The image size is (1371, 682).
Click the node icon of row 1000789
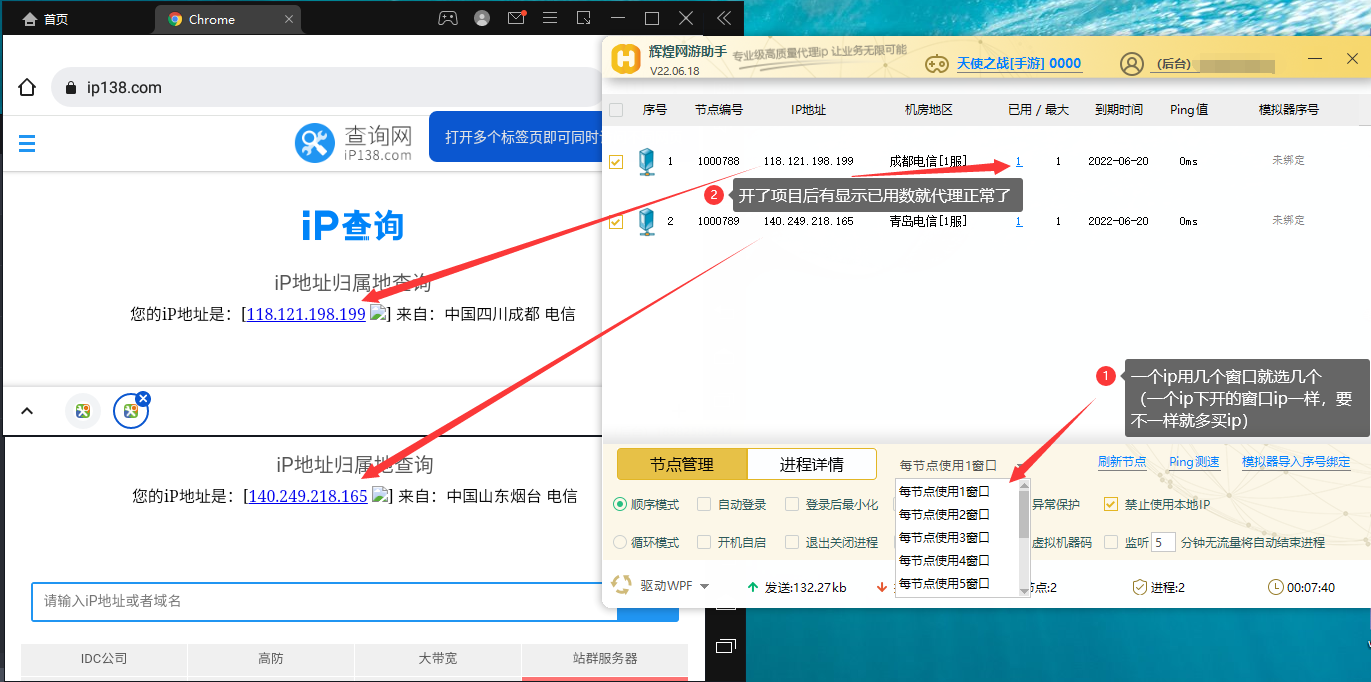[x=647, y=221]
